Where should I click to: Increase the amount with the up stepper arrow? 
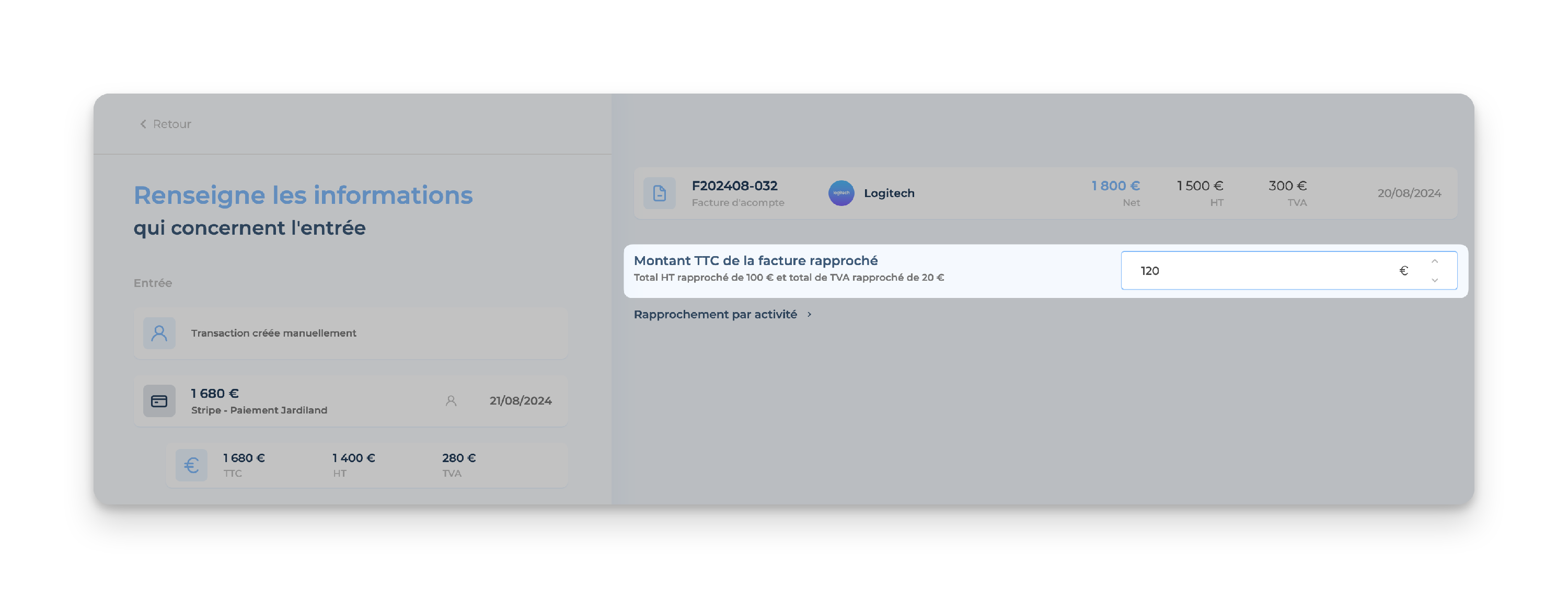pyautogui.click(x=1435, y=261)
